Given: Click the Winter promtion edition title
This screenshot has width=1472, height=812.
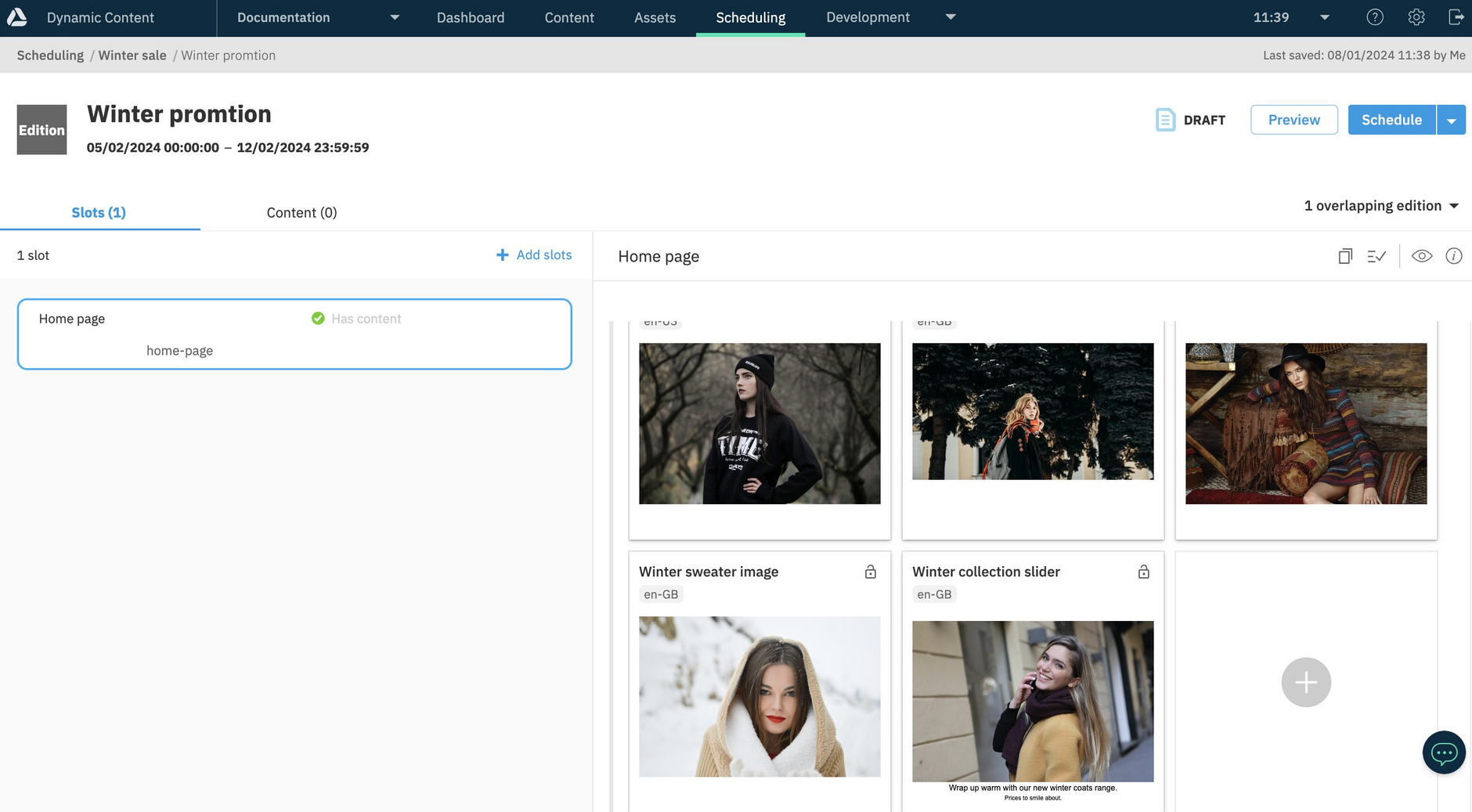Looking at the screenshot, I should pyautogui.click(x=179, y=114).
